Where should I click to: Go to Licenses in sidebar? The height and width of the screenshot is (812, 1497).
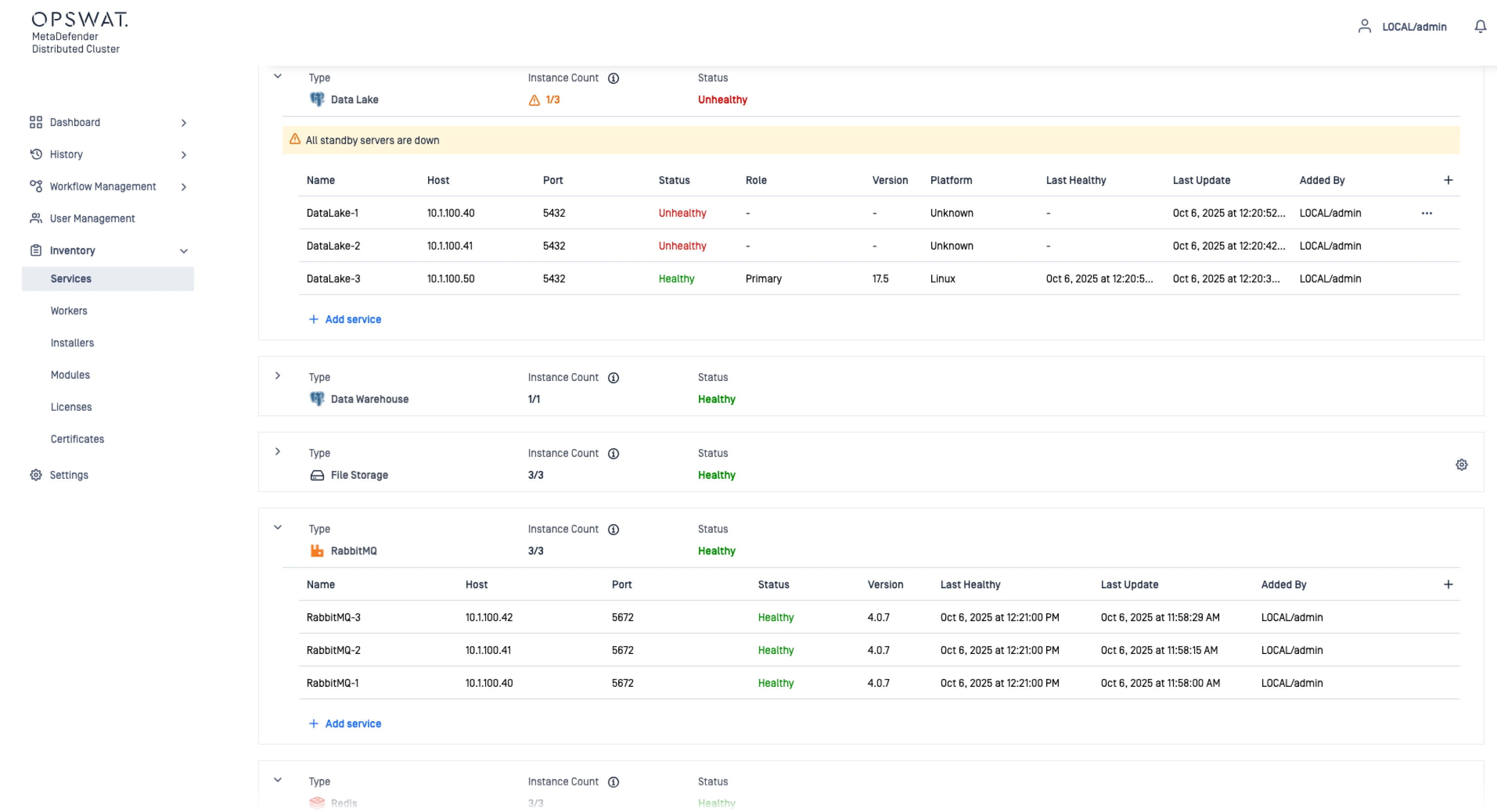tap(71, 407)
